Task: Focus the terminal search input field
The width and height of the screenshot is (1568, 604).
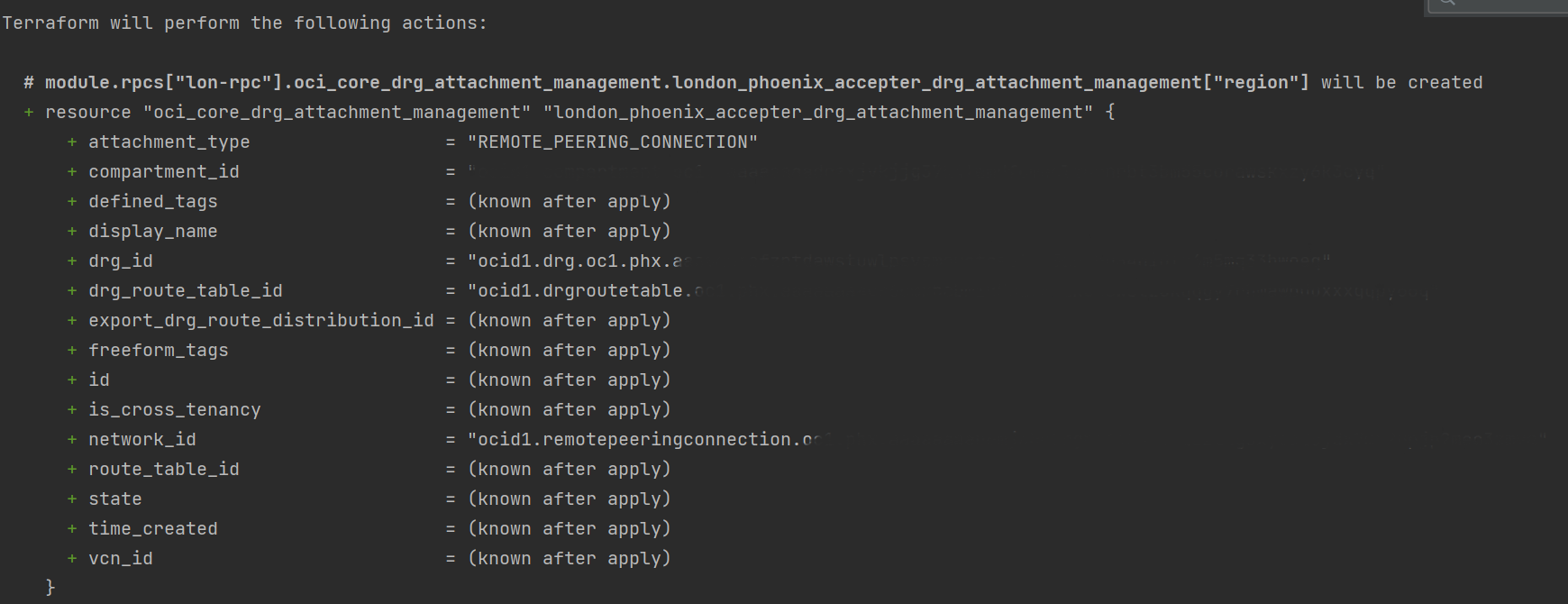Action: coord(1514,5)
